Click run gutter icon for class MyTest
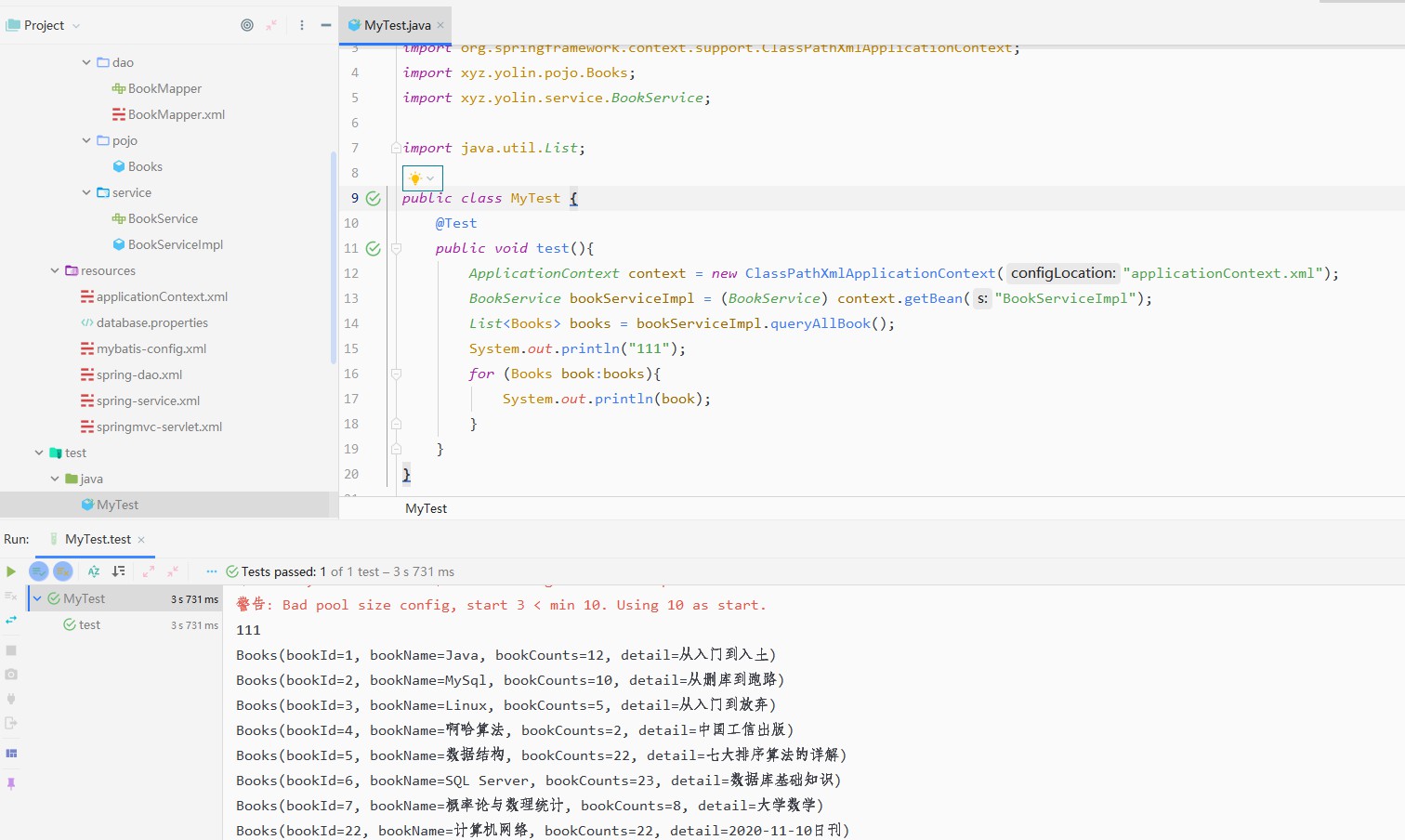 374,198
